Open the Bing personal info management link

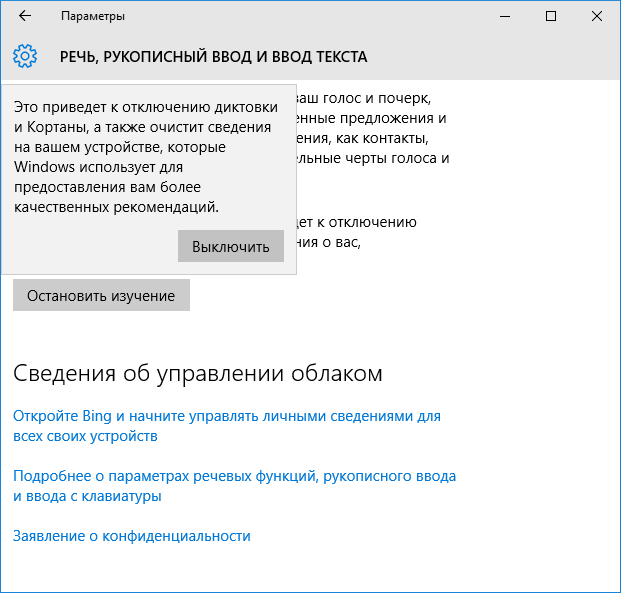pyautogui.click(x=227, y=426)
